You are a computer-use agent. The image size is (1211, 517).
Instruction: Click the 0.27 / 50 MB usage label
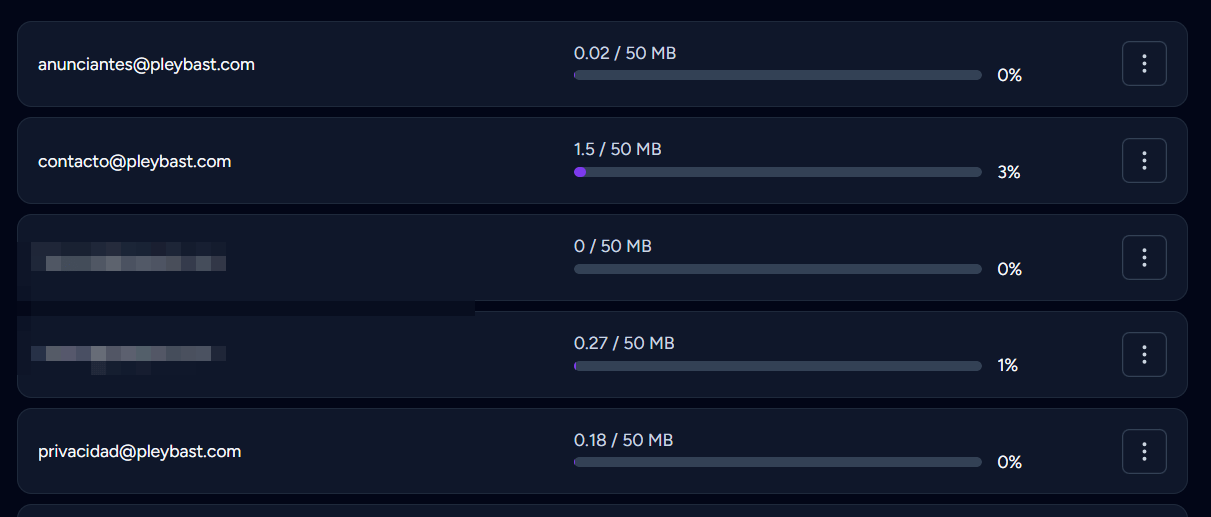point(624,343)
